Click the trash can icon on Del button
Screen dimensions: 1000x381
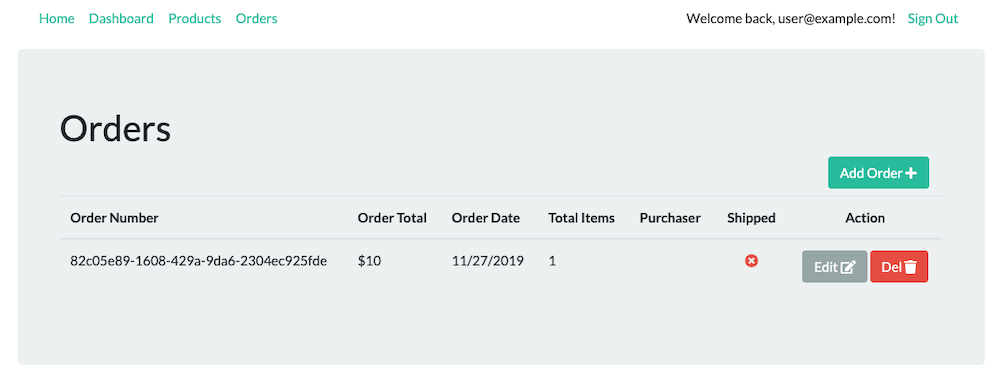[910, 267]
